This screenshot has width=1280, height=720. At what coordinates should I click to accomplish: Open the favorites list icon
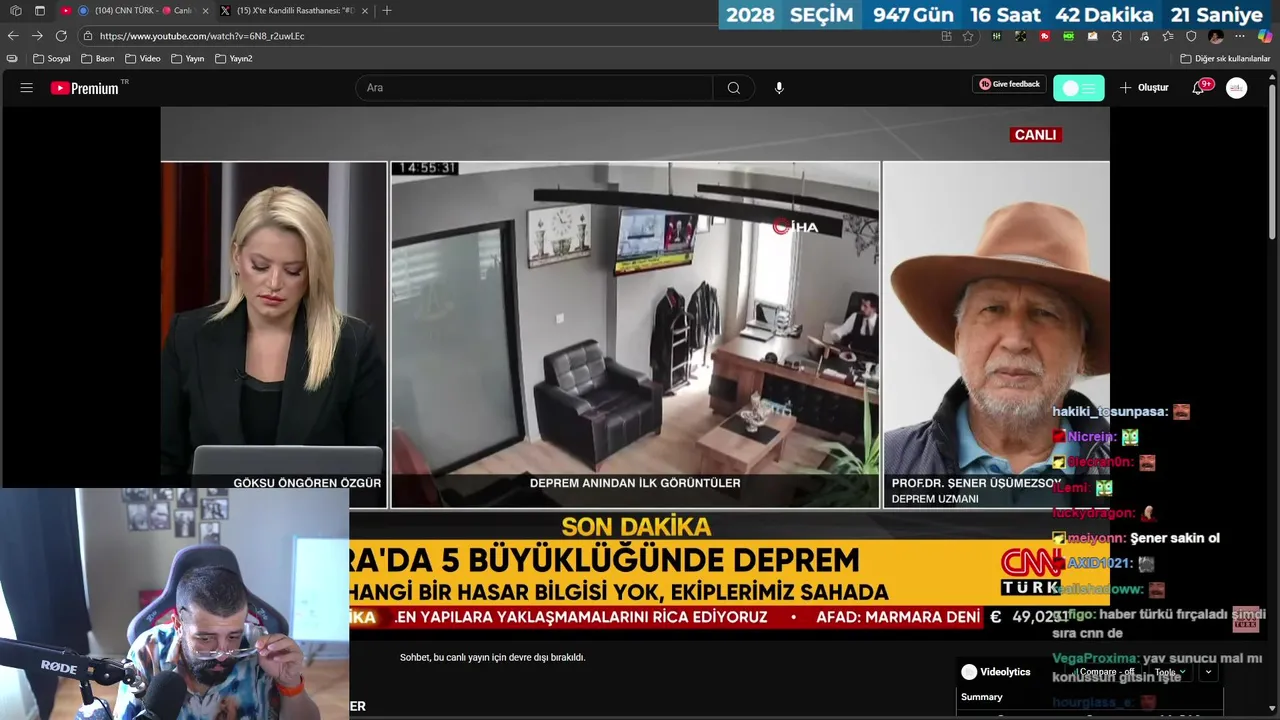pyautogui.click(x=1166, y=36)
